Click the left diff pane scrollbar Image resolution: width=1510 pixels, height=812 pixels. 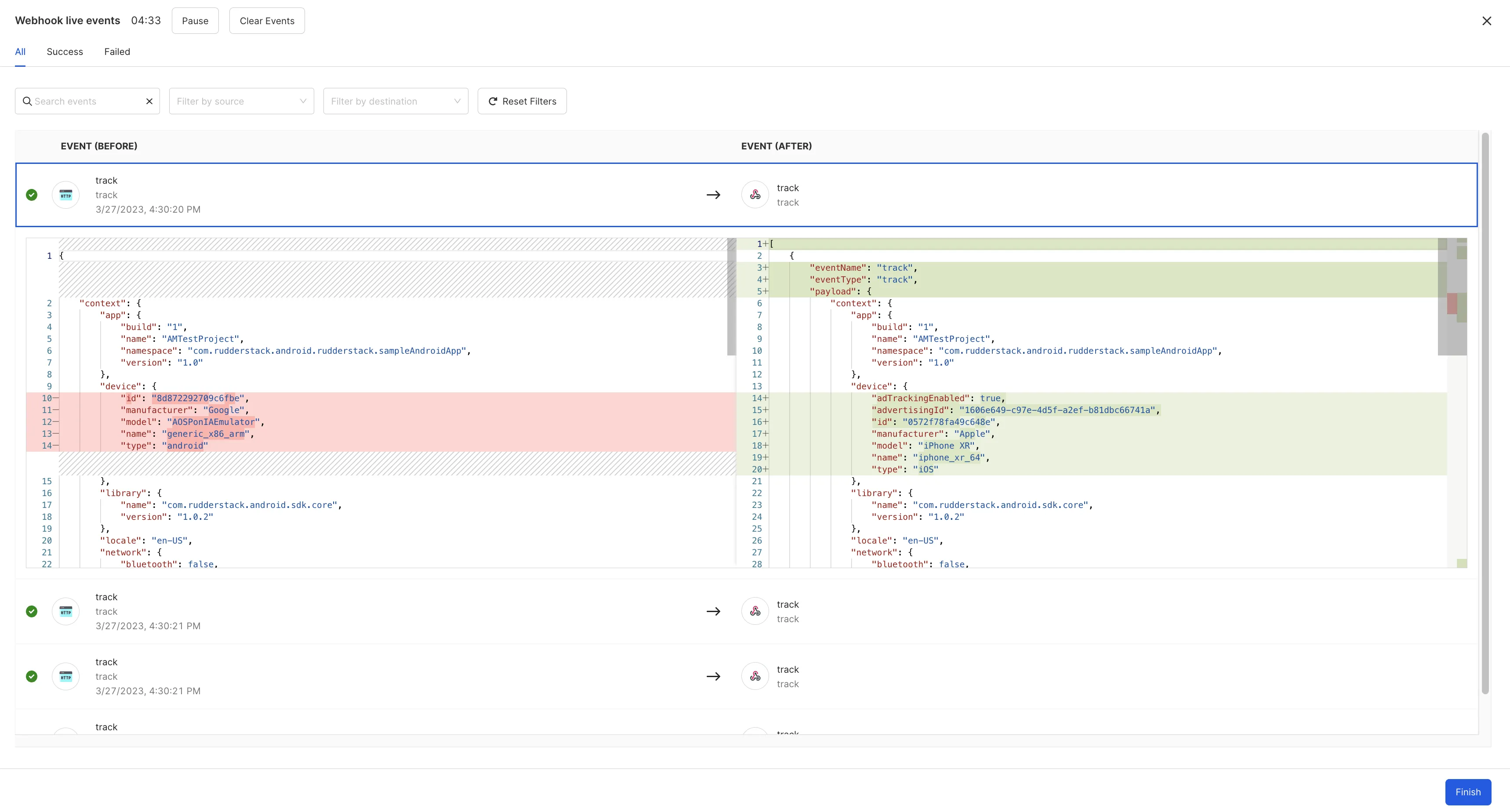[732, 297]
